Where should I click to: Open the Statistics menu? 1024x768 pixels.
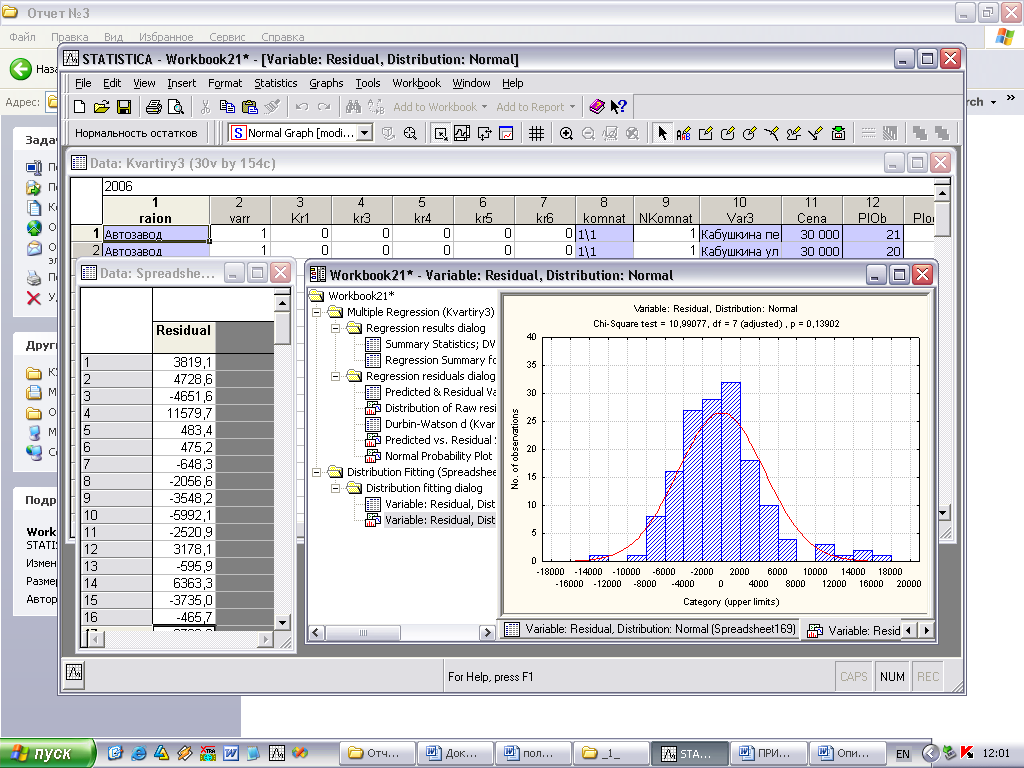point(275,83)
